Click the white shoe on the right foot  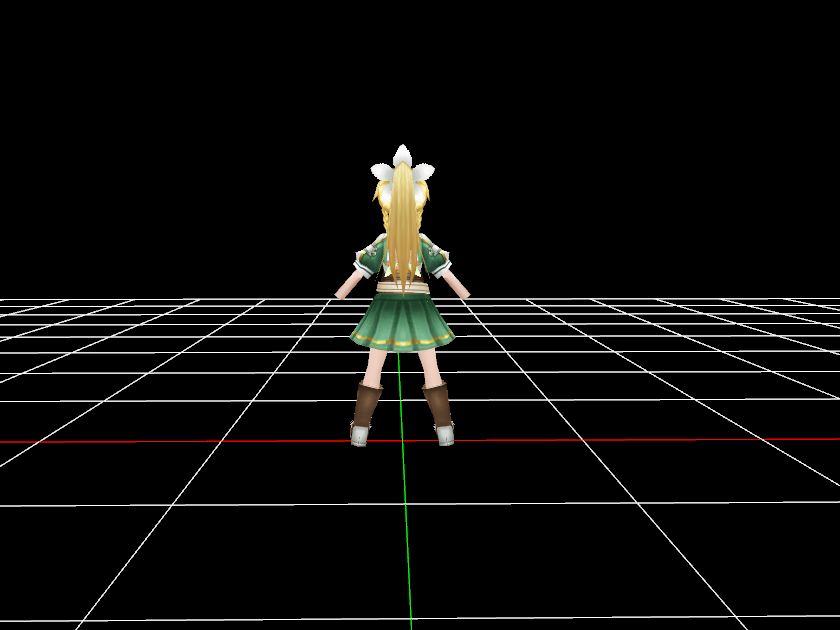click(445, 434)
